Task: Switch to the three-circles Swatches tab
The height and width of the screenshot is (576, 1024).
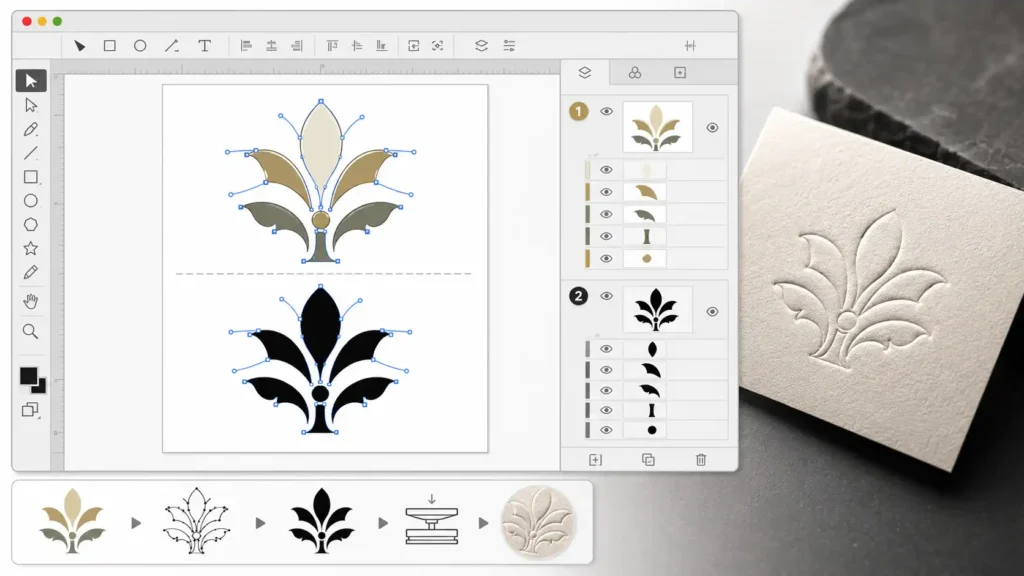Action: tap(635, 72)
